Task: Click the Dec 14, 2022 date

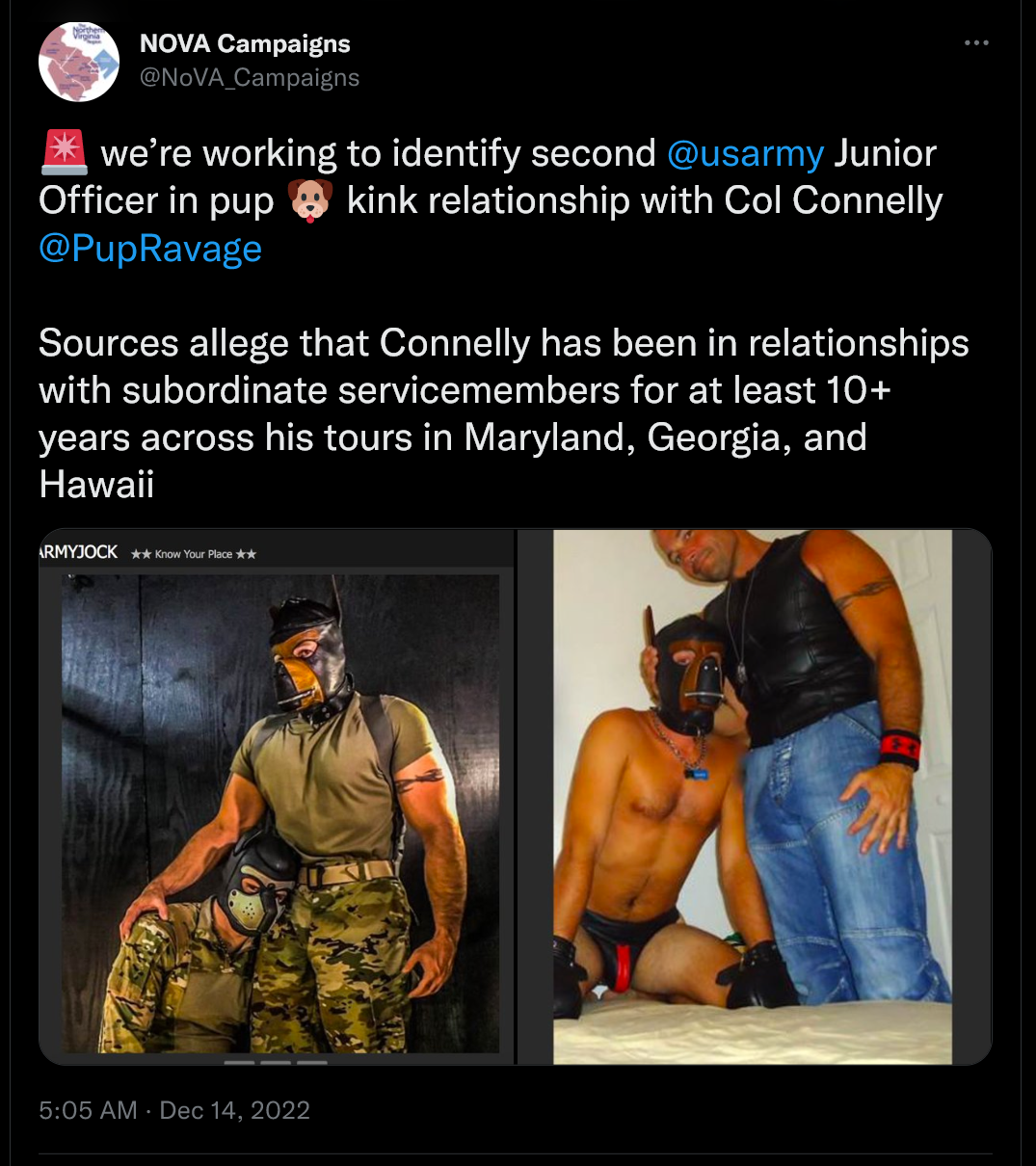Action: pyautogui.click(x=234, y=1110)
